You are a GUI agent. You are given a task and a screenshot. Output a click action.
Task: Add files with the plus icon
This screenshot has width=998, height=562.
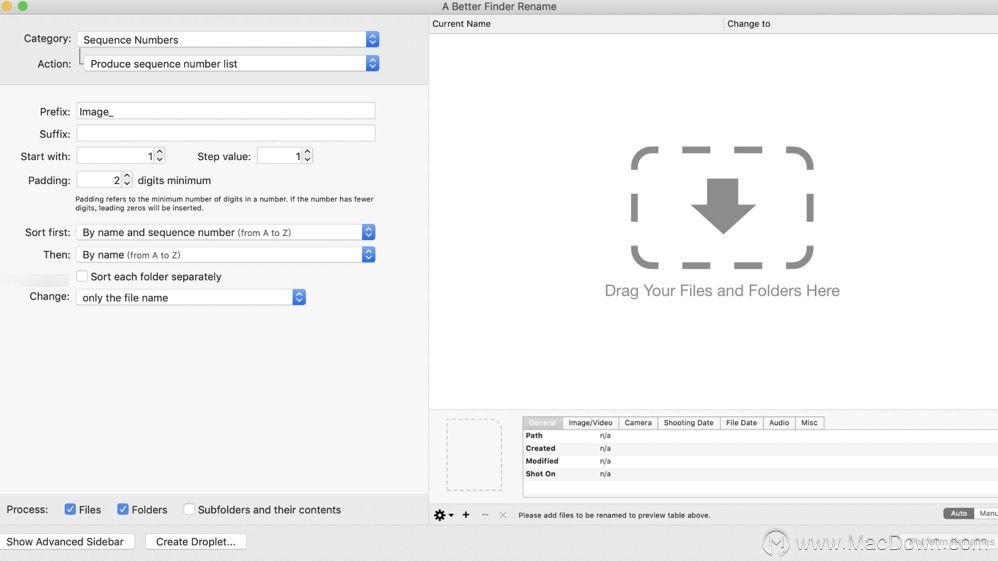click(466, 514)
